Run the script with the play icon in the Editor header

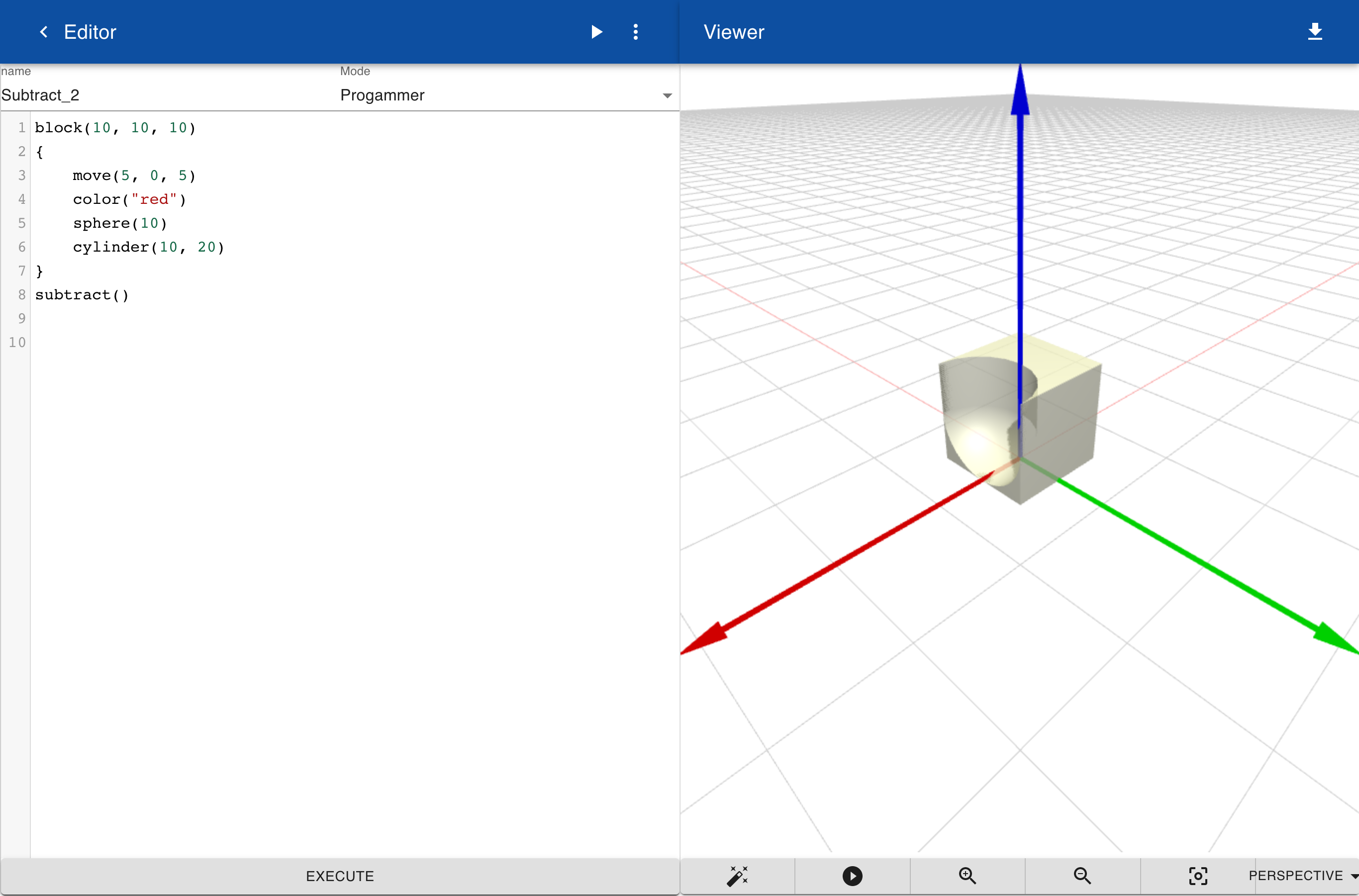(596, 32)
